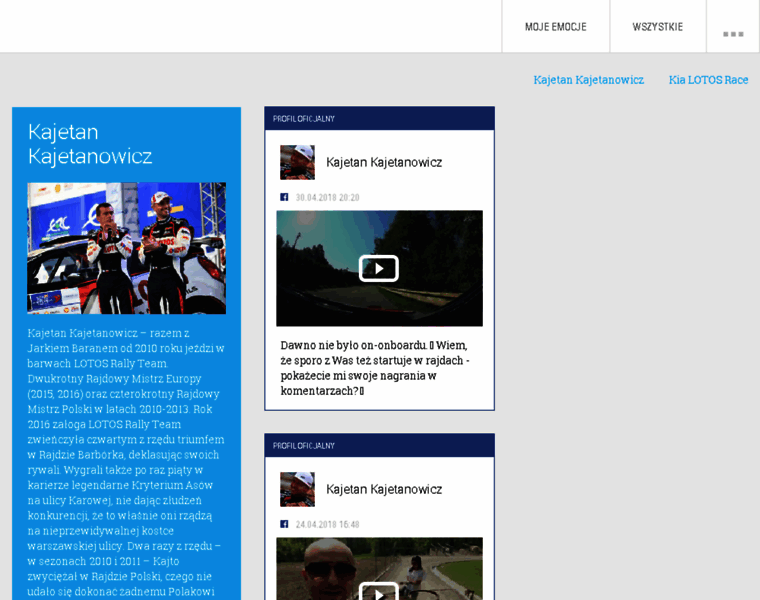Image resolution: width=760 pixels, height=600 pixels.
Task: Open the three-dots more menu
Action: (x=733, y=34)
